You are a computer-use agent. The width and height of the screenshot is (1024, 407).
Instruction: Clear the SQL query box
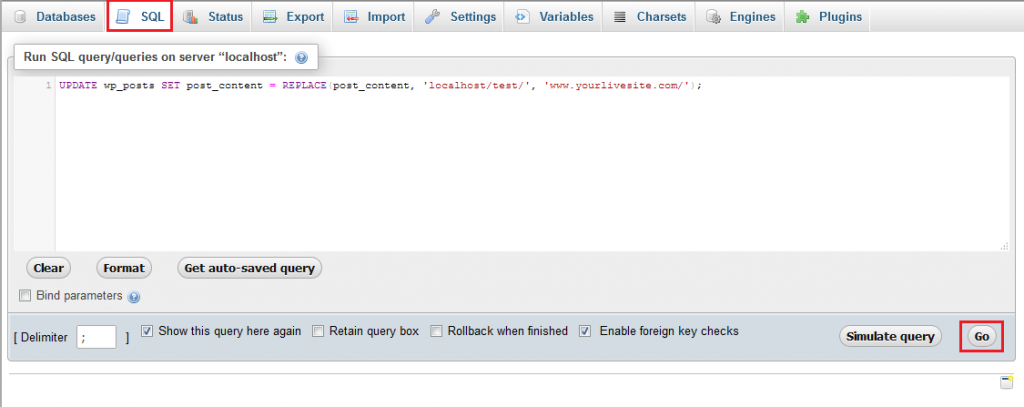(x=48, y=268)
